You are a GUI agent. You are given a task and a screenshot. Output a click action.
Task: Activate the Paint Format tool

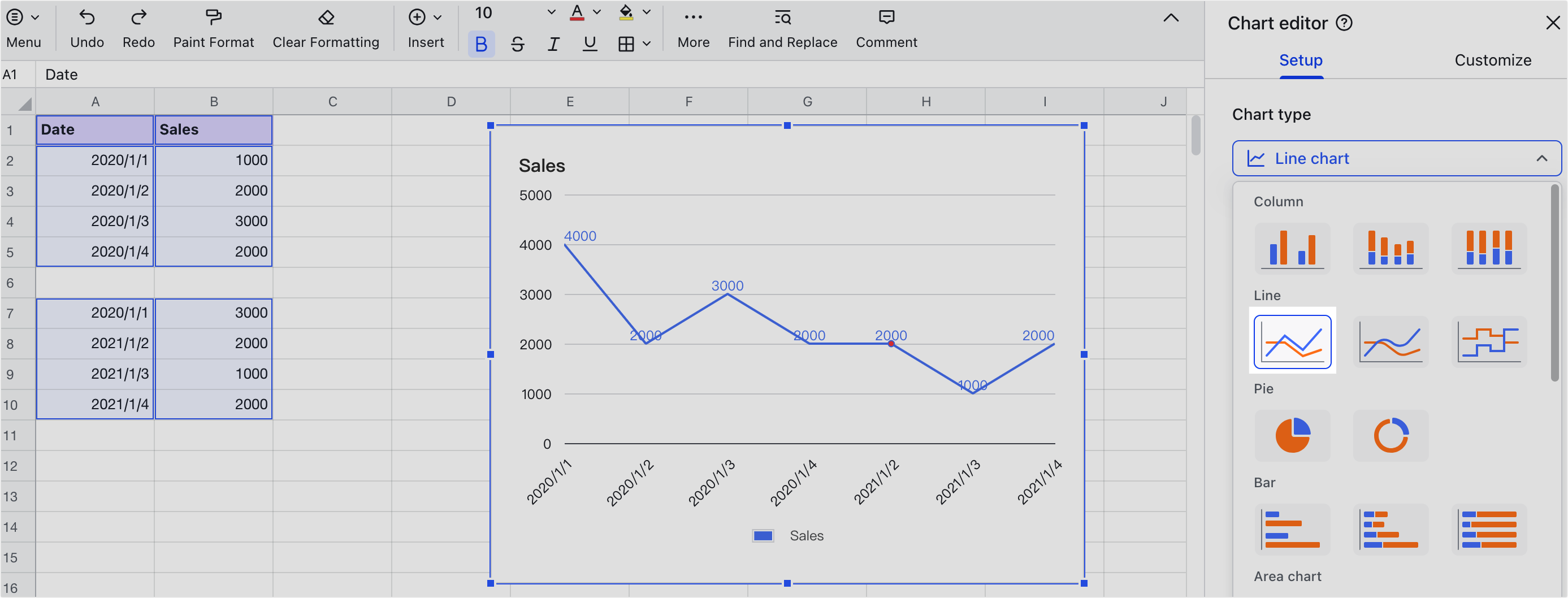click(213, 18)
